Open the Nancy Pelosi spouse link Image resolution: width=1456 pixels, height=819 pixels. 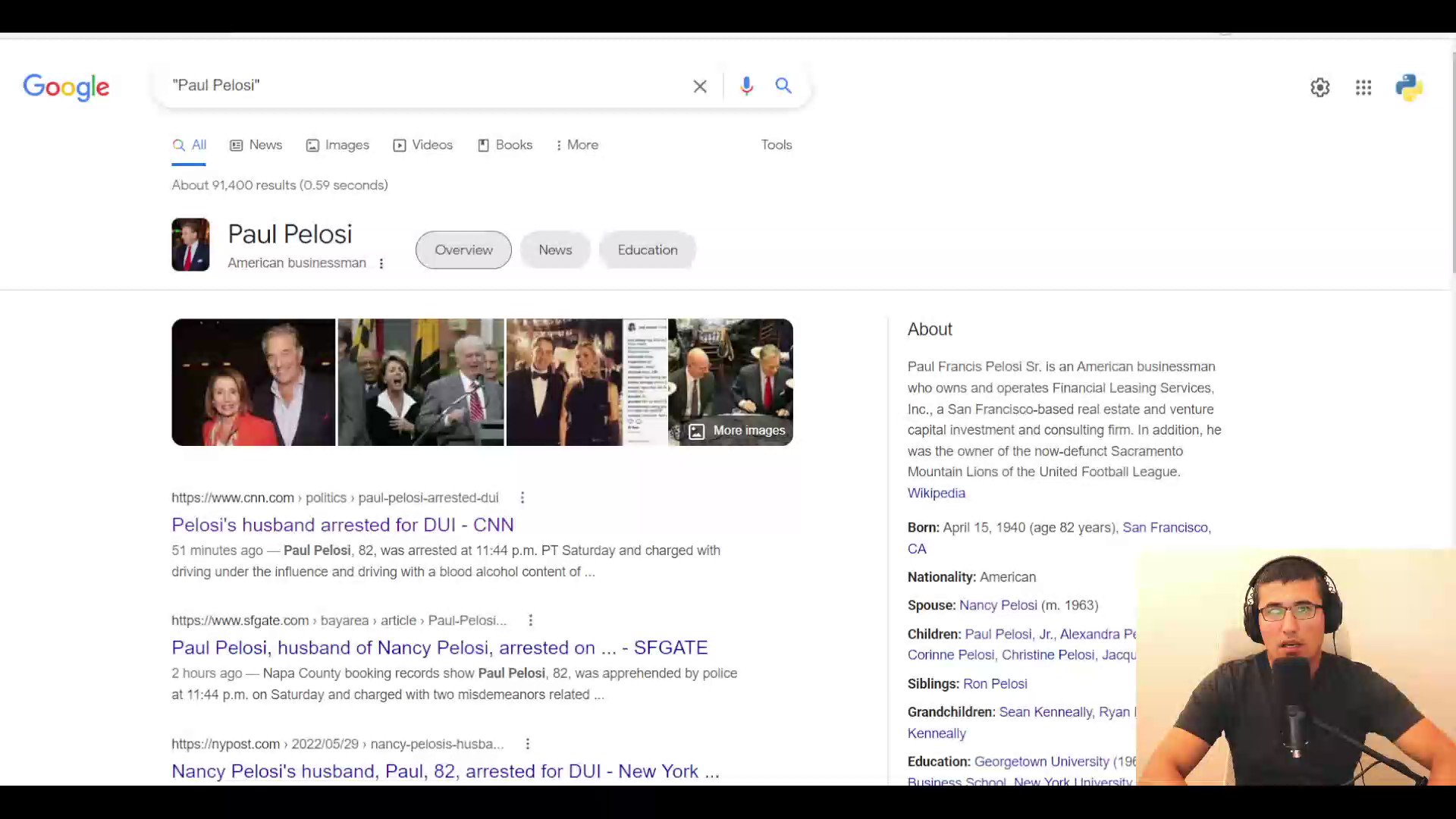point(998,605)
